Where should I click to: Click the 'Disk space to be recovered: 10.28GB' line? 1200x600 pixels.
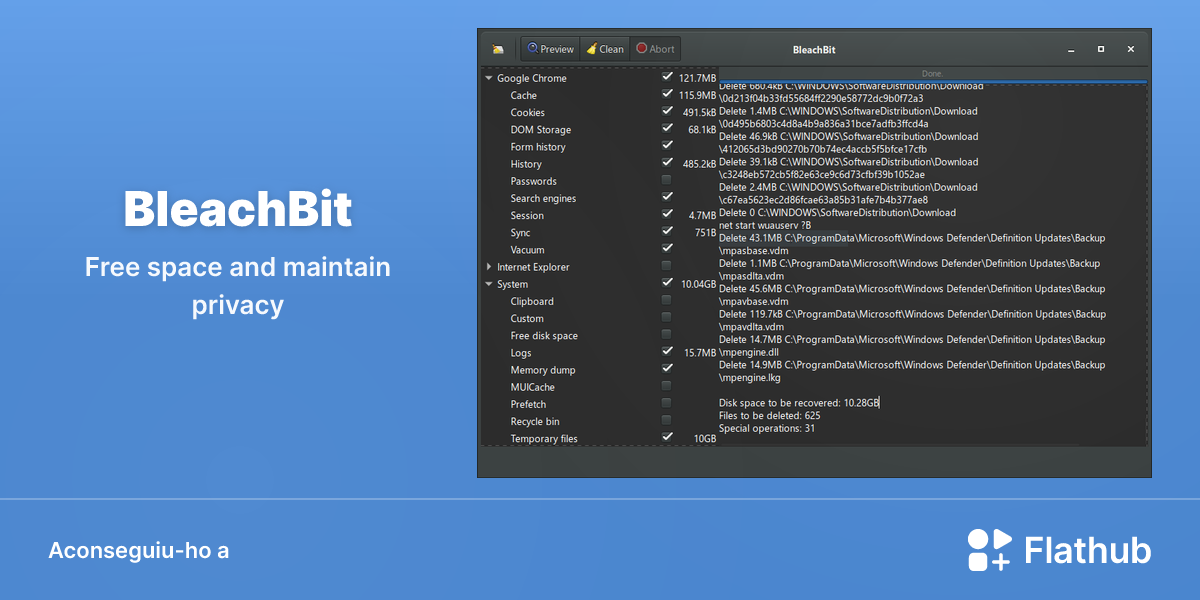(x=799, y=403)
